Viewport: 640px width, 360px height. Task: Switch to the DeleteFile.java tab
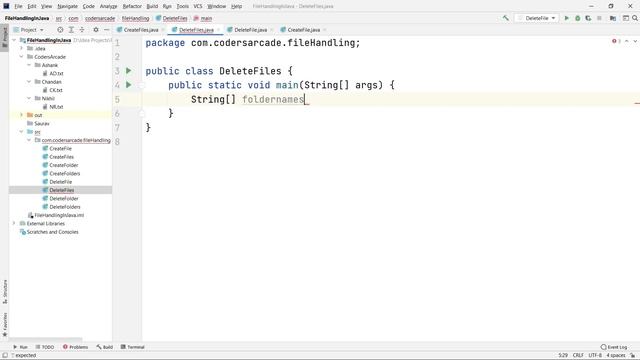point(251,30)
